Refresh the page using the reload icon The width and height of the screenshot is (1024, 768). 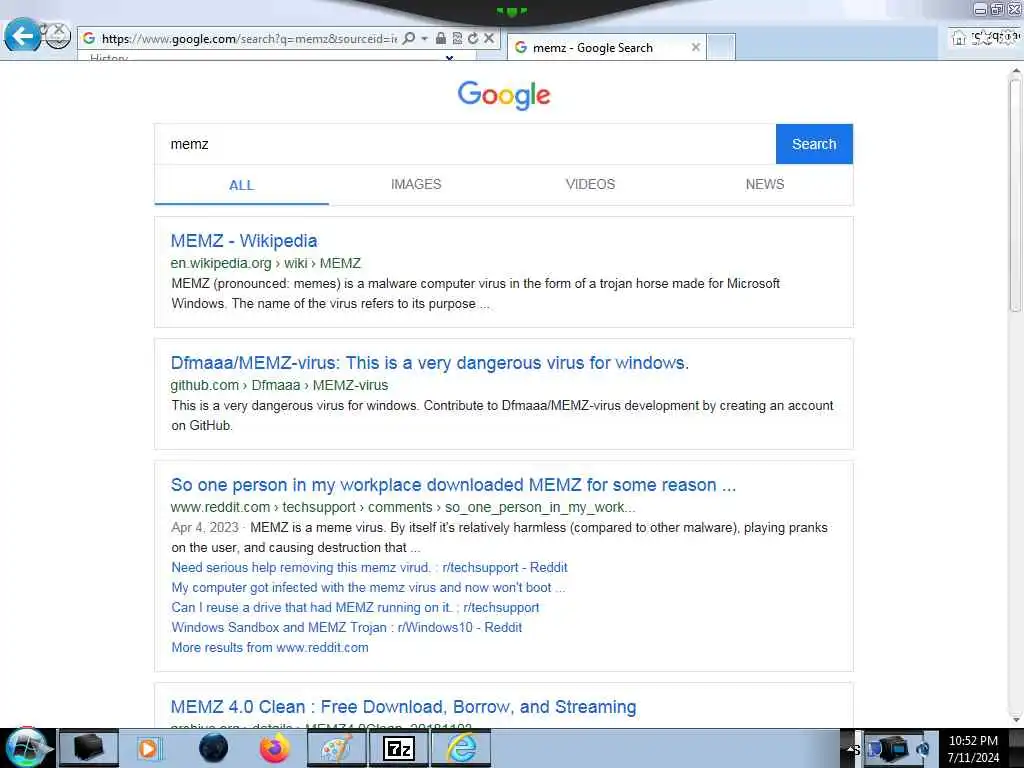[x=473, y=39]
